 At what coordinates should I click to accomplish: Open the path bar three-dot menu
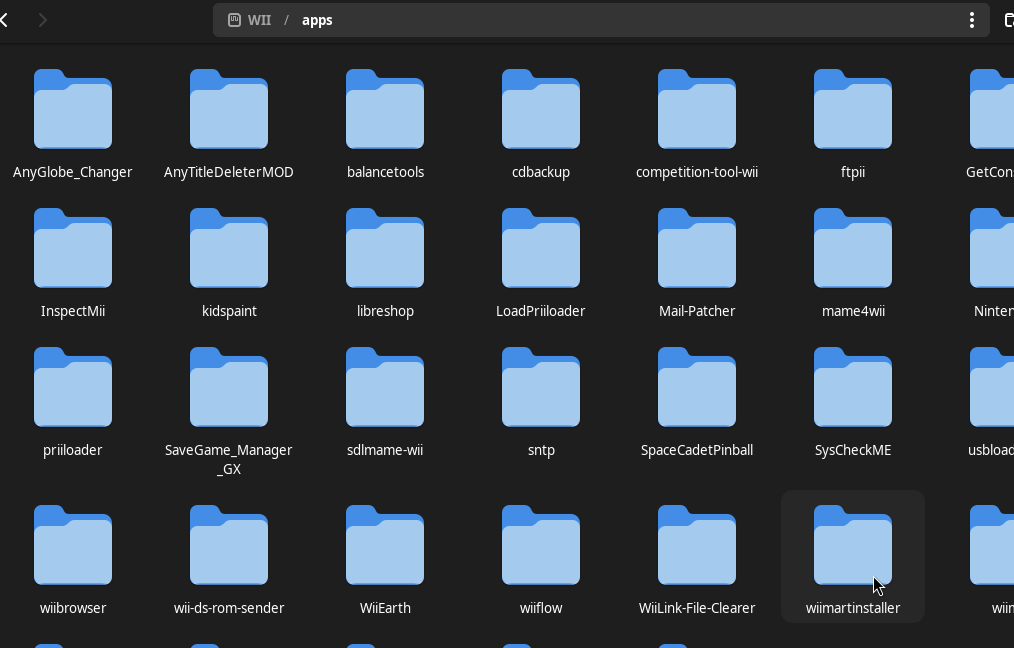(x=971, y=20)
